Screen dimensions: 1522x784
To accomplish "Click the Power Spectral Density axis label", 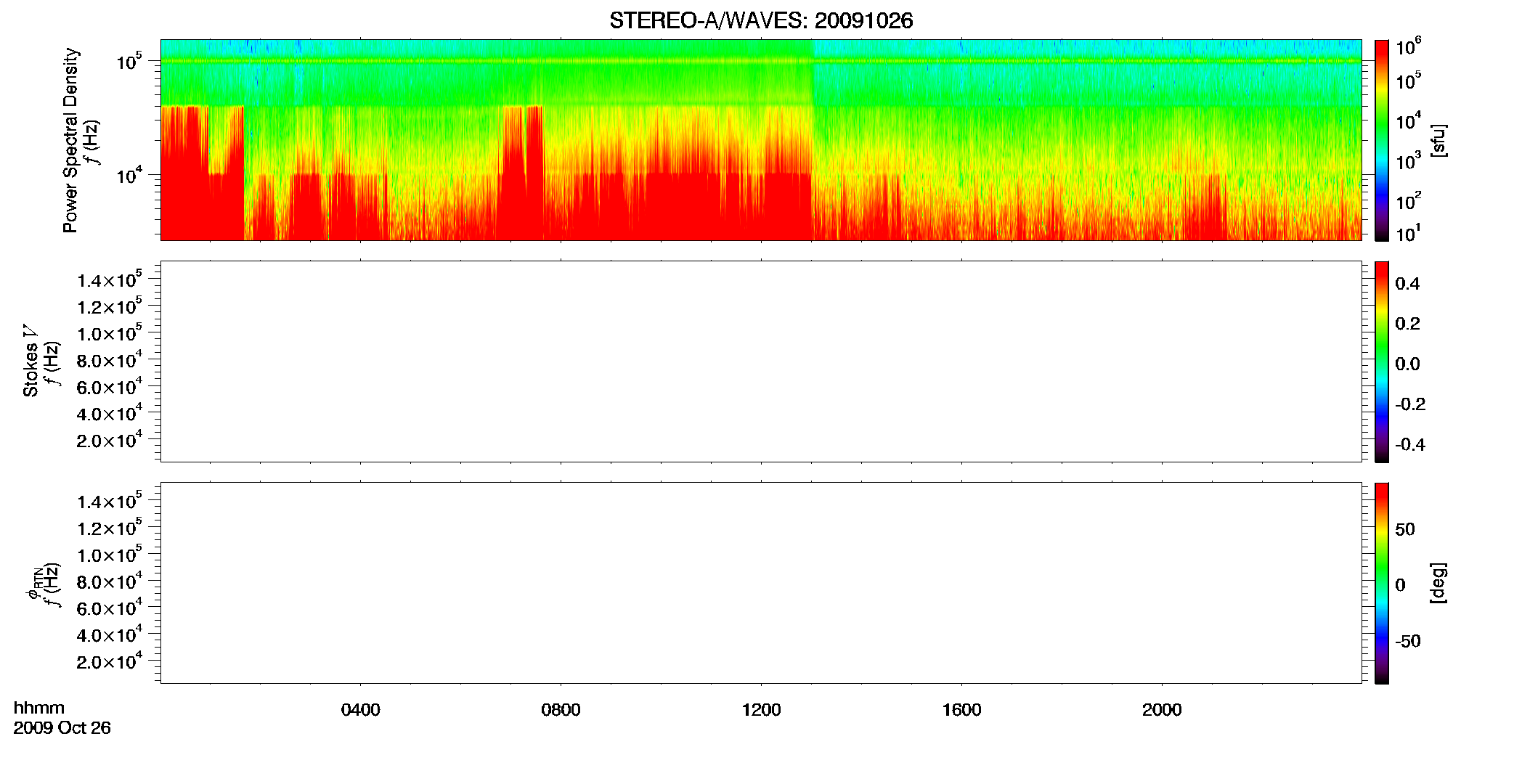I will pyautogui.click(x=70, y=140).
